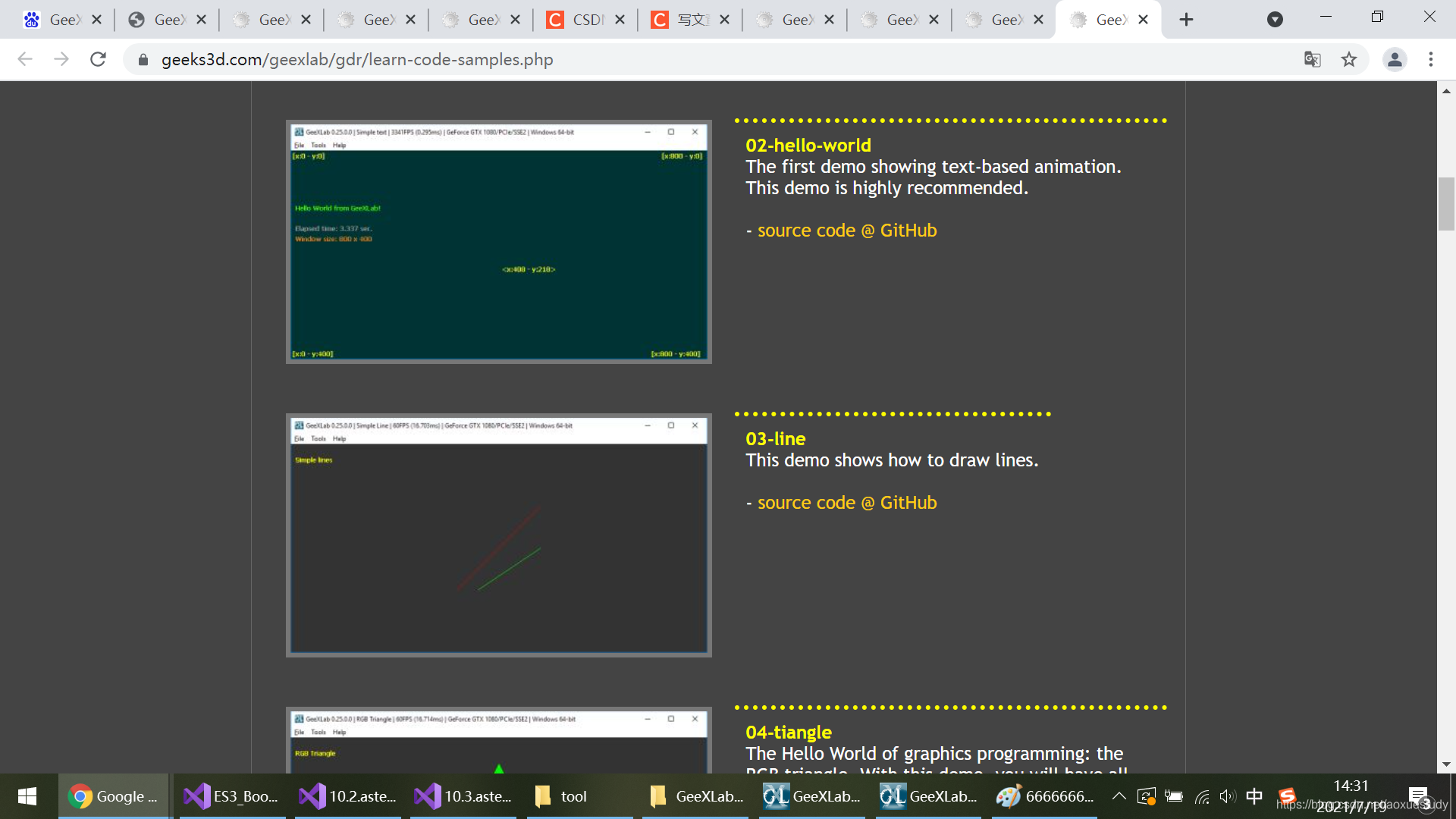
Task: Open the Windows Start menu
Action: (27, 796)
